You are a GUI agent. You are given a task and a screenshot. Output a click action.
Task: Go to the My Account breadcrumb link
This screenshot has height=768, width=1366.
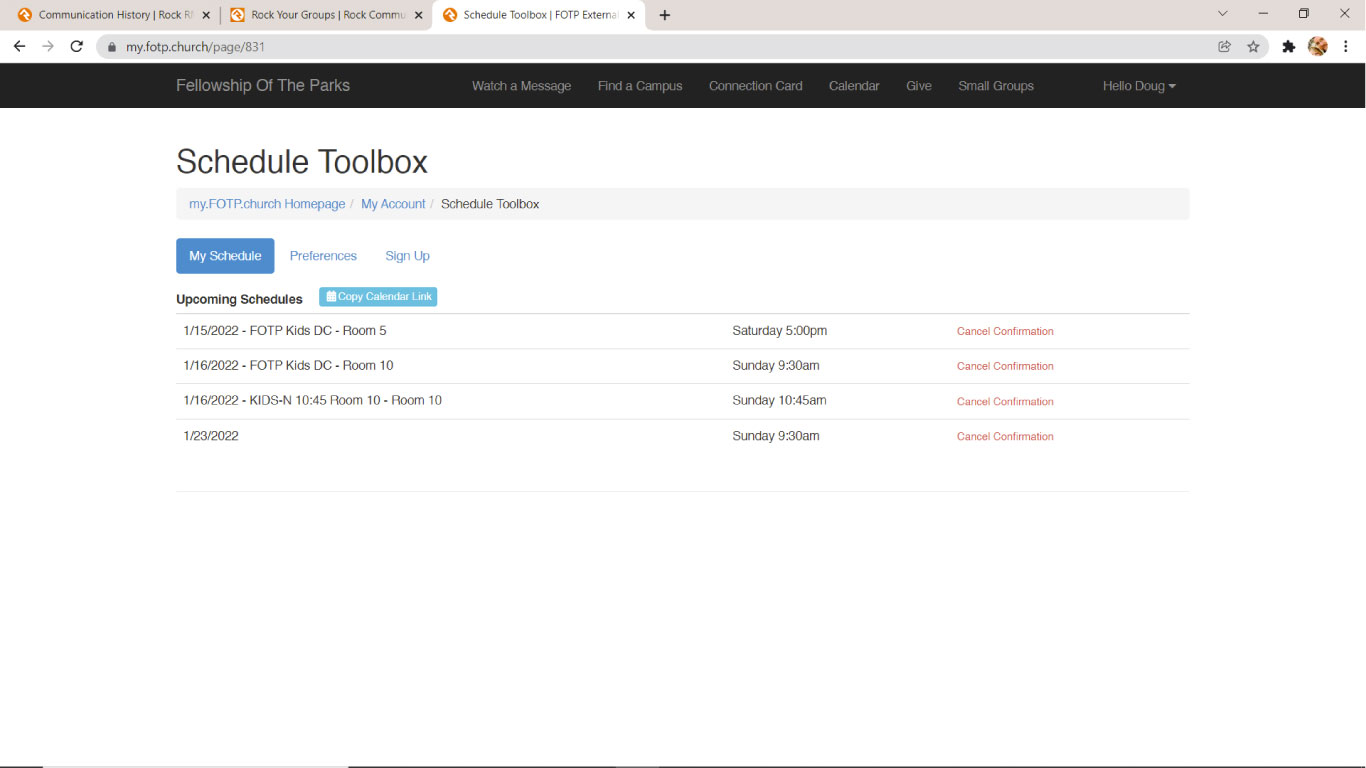393,204
